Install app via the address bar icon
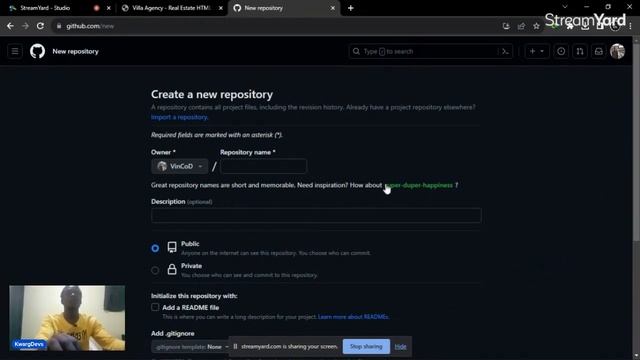 tap(506, 26)
